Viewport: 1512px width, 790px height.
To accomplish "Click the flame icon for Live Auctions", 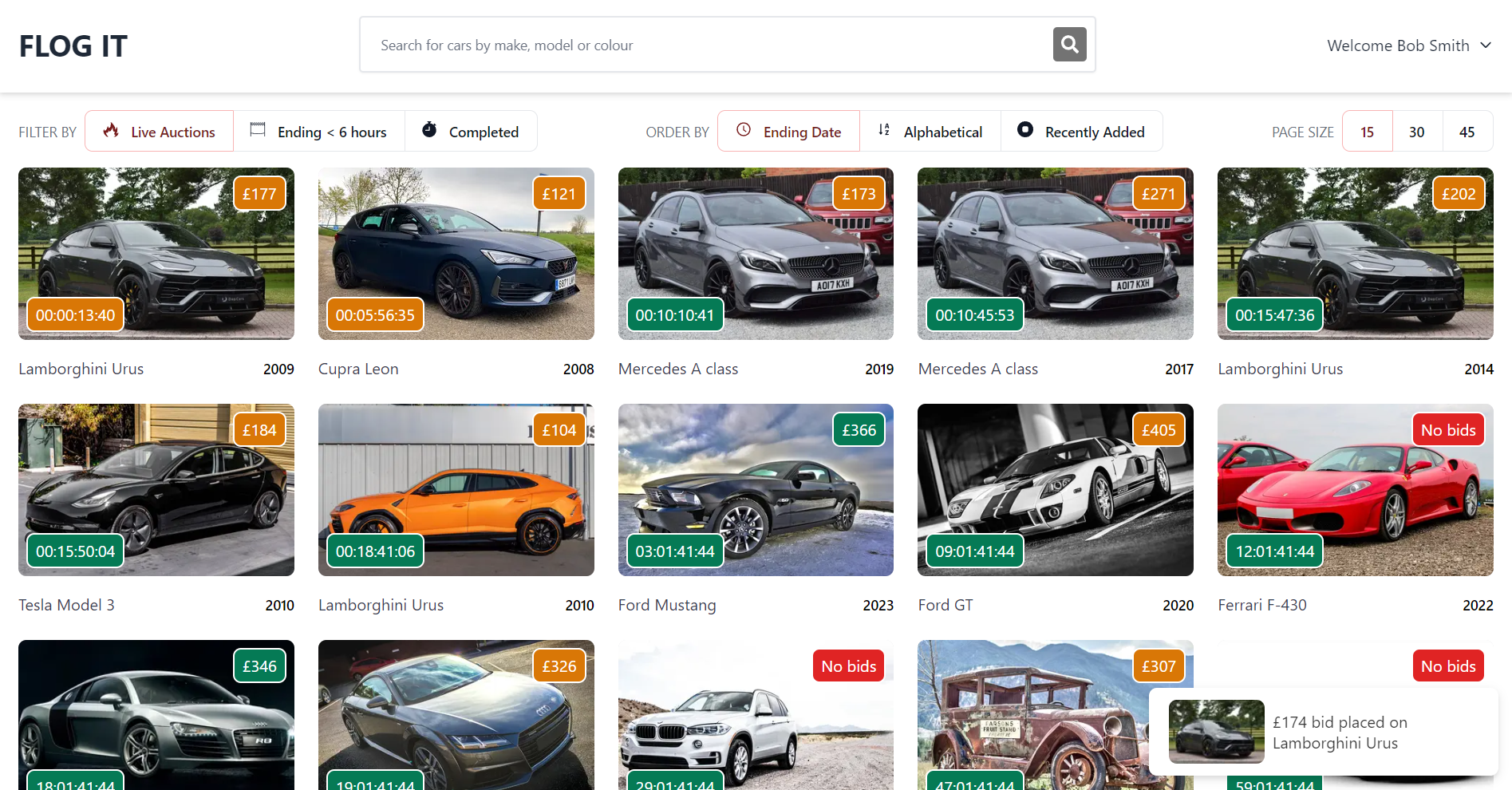I will point(111,130).
